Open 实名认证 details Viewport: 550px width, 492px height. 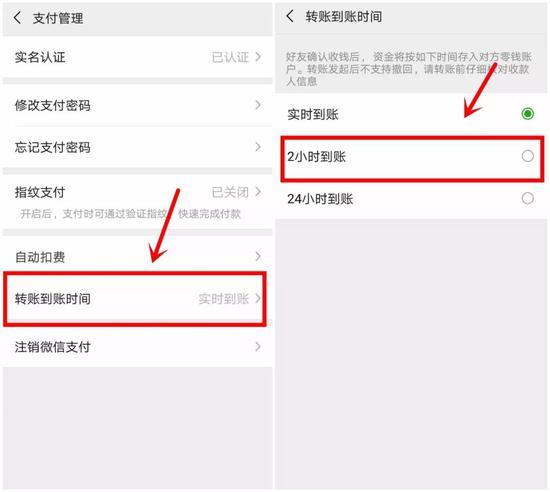[138, 57]
